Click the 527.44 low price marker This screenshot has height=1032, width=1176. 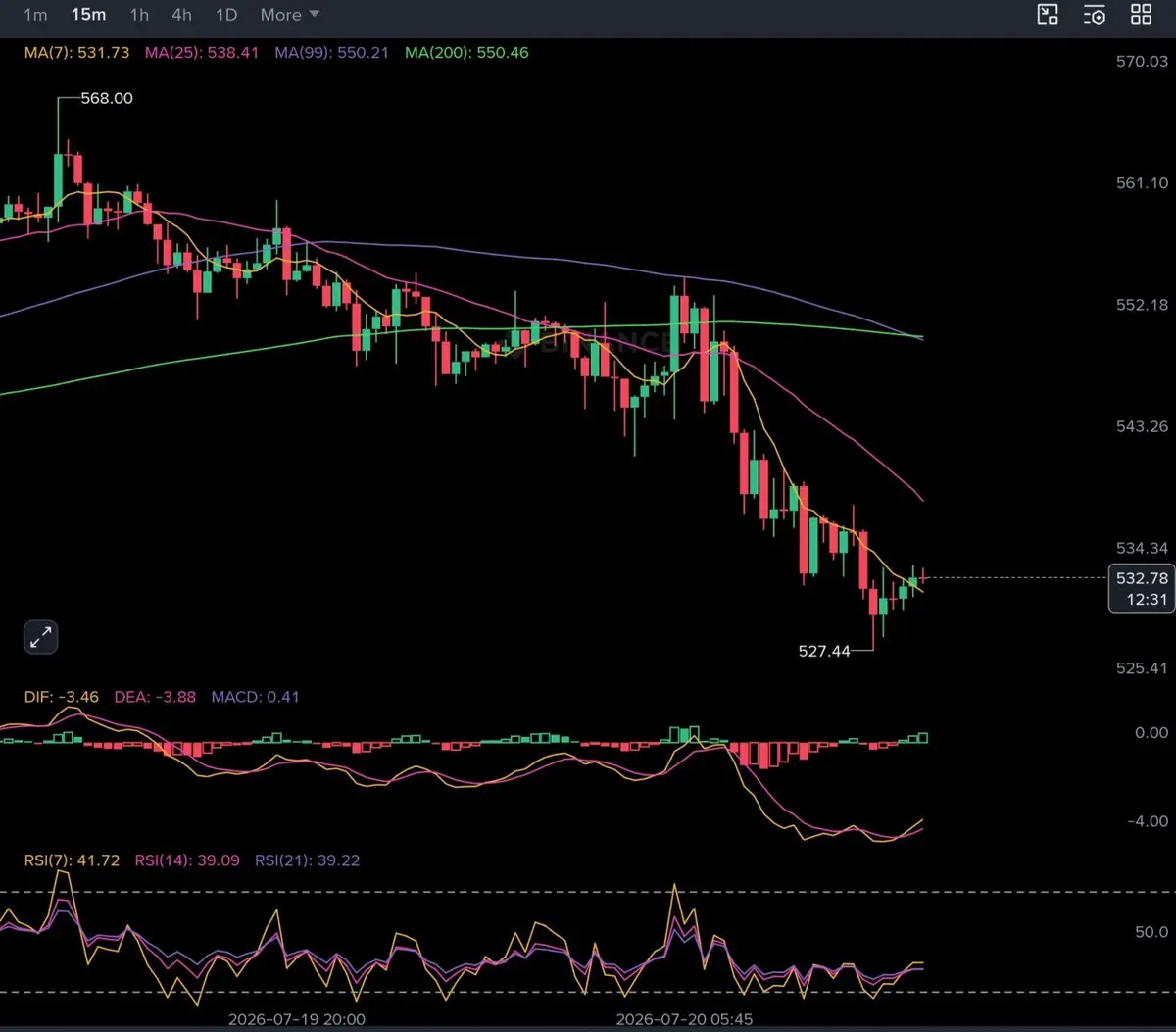[x=824, y=651]
